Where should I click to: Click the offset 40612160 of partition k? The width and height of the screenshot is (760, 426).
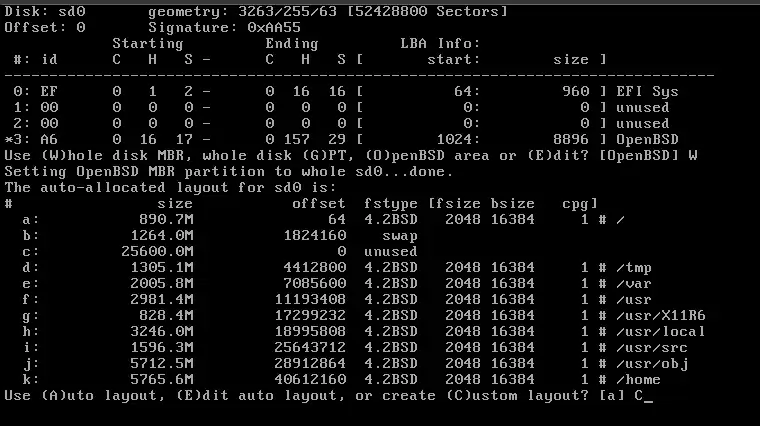coord(310,379)
